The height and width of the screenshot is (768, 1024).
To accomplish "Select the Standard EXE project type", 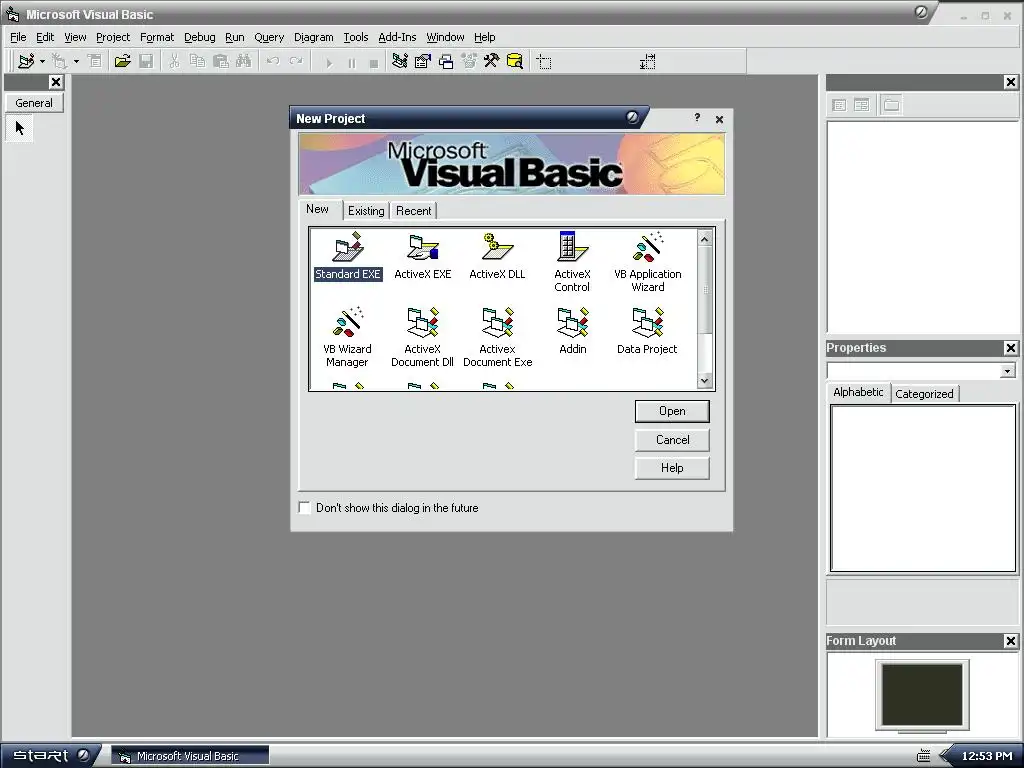I will (x=347, y=256).
